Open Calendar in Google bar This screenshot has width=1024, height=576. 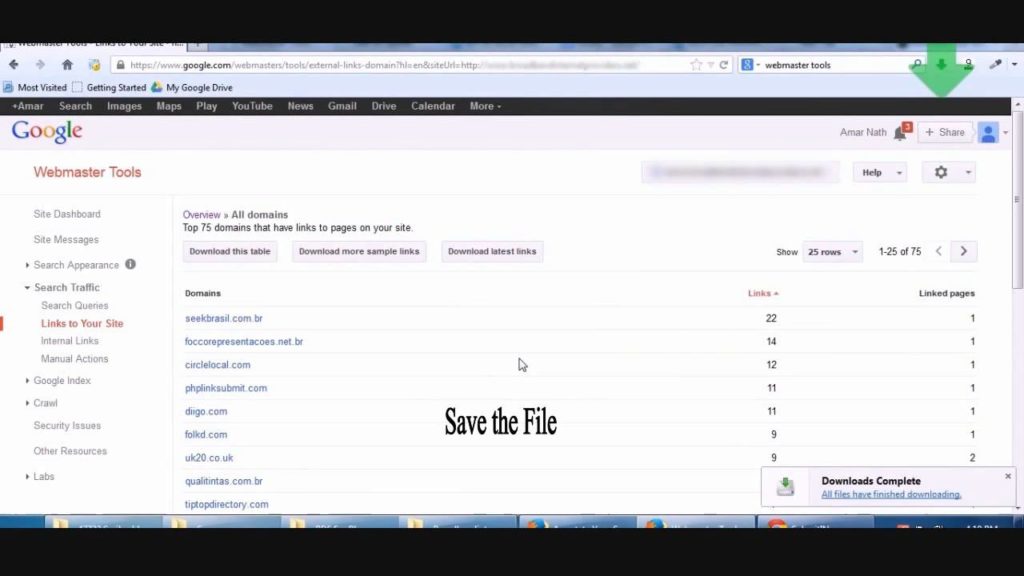pos(433,106)
